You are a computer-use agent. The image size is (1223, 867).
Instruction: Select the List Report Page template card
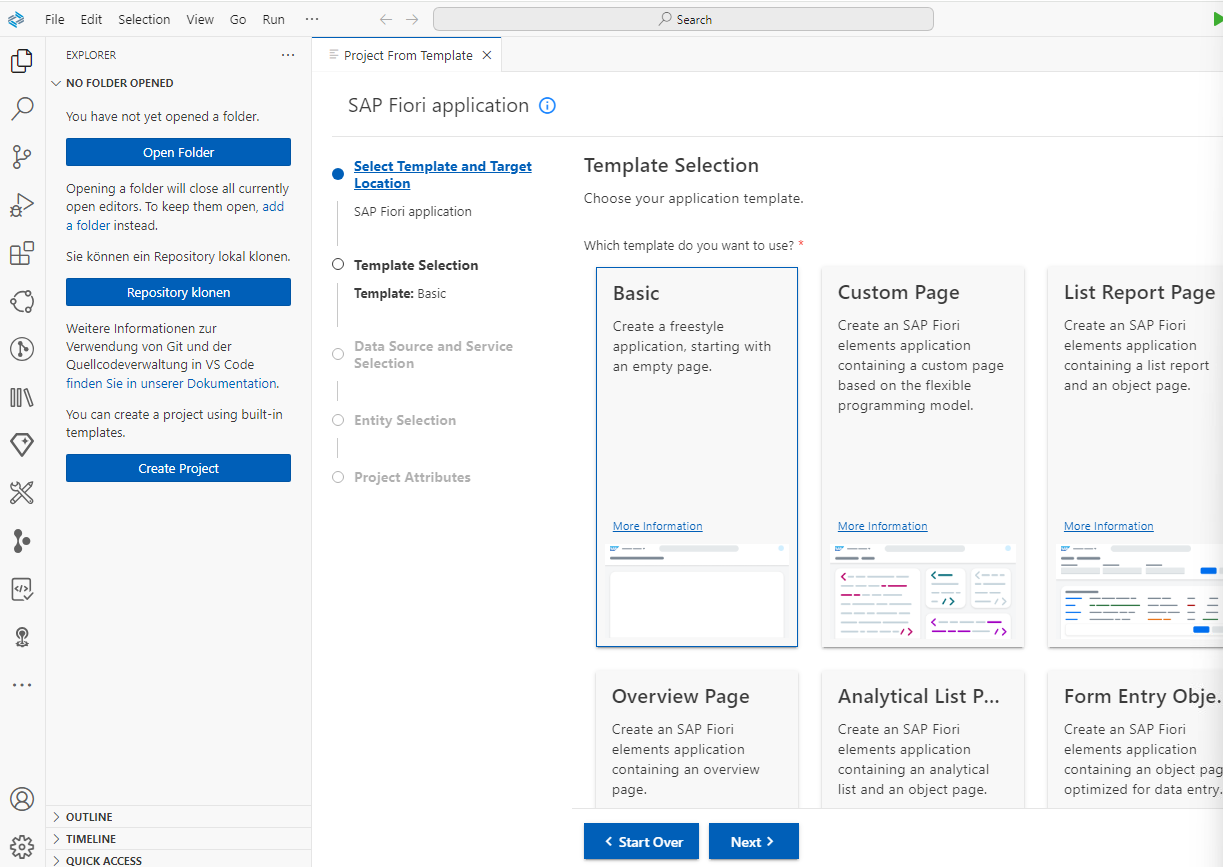[x=1135, y=457]
